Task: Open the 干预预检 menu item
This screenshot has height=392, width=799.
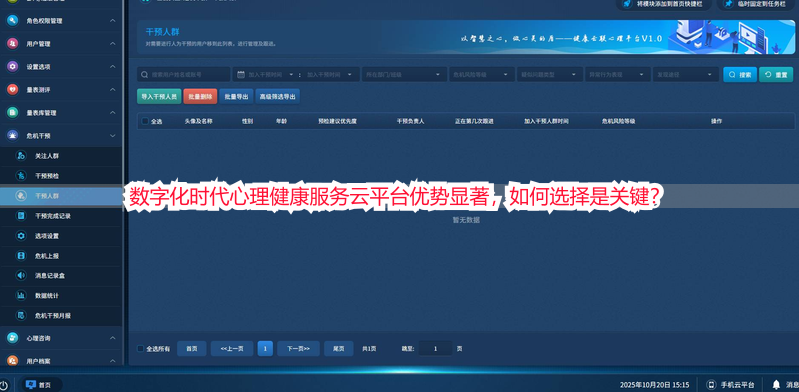Action: click(61, 176)
